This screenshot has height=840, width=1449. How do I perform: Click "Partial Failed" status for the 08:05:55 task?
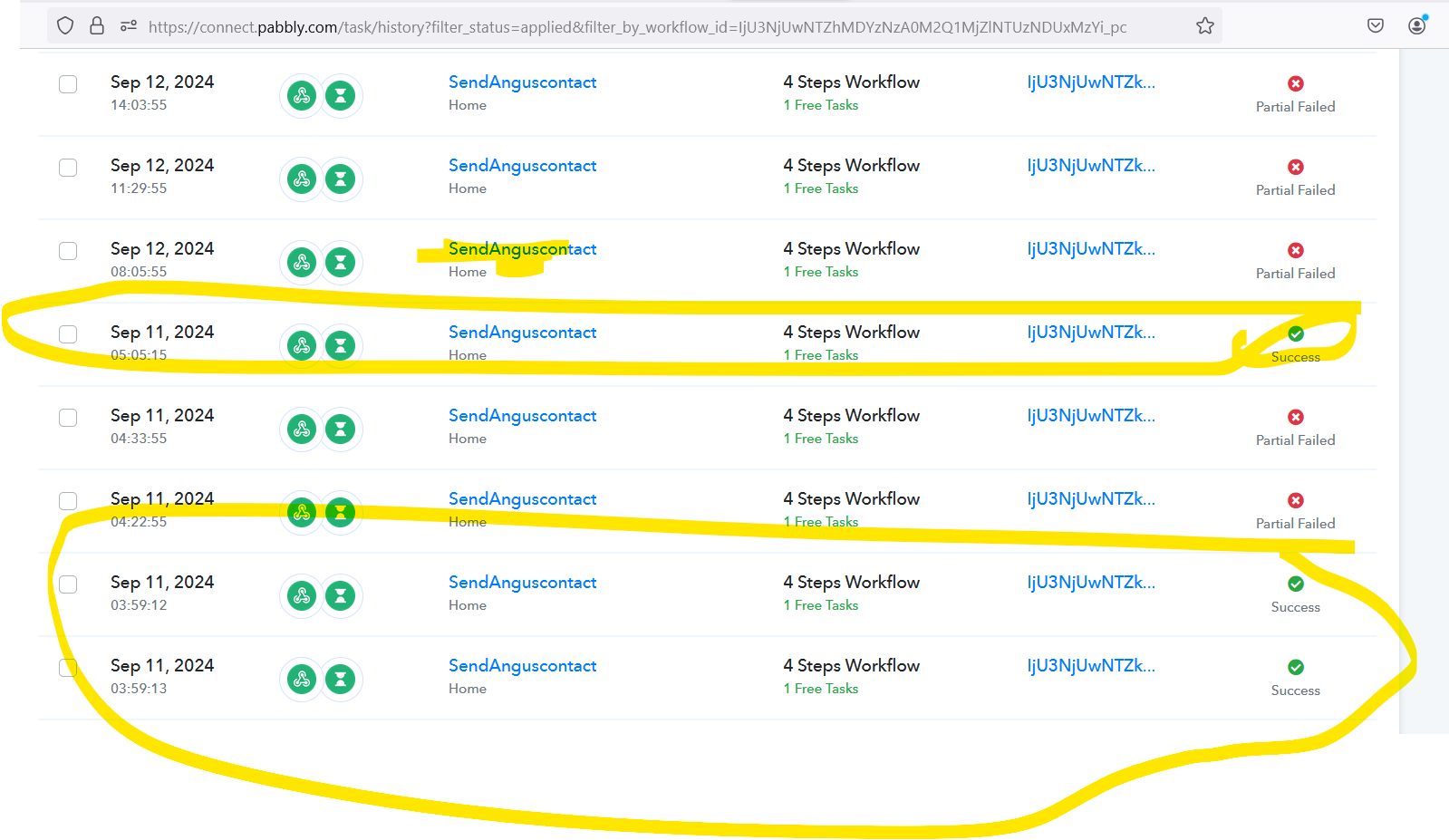tap(1296, 274)
